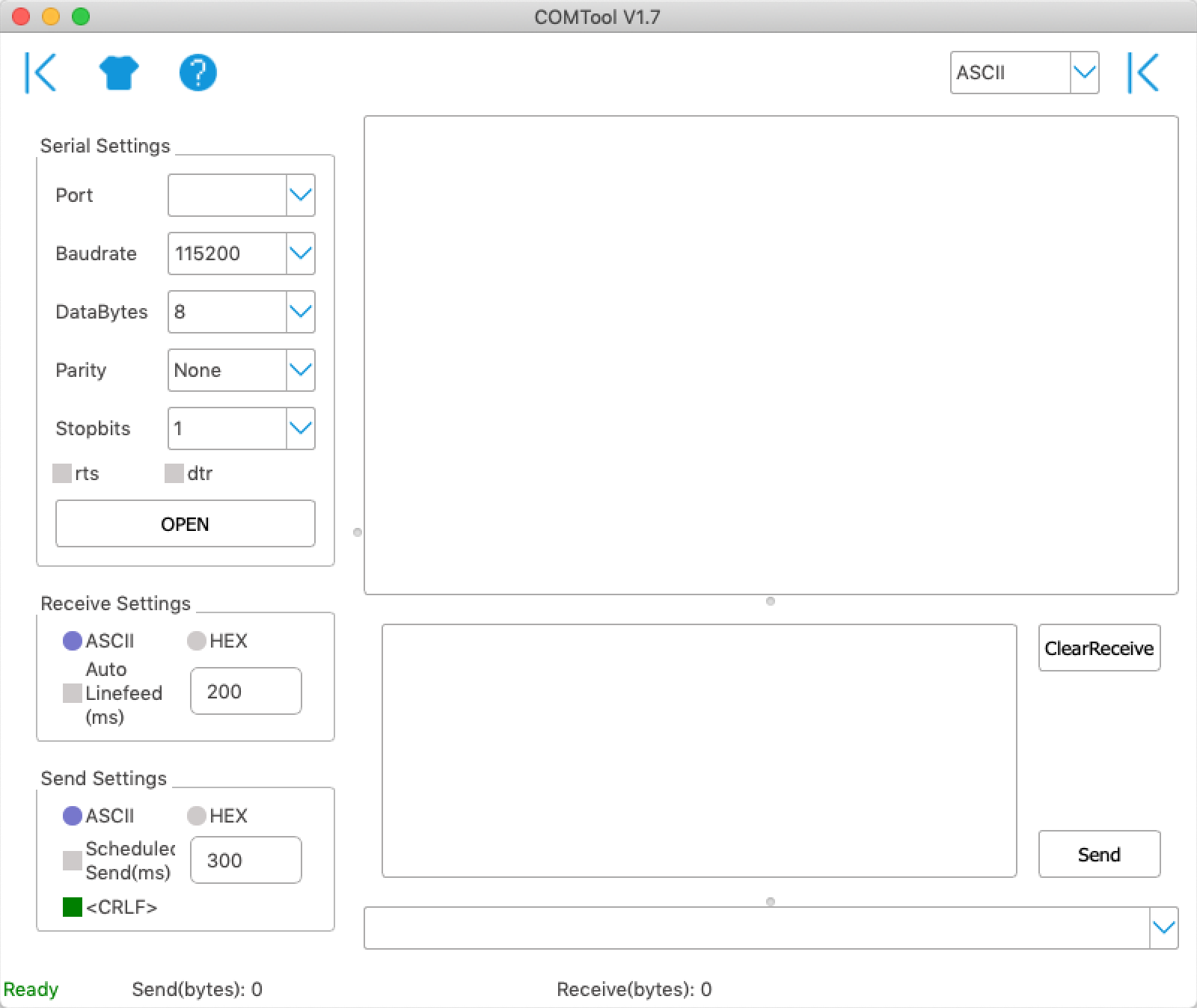Click the Stopbits label
Screen dimensions: 1197x1008
(93, 428)
